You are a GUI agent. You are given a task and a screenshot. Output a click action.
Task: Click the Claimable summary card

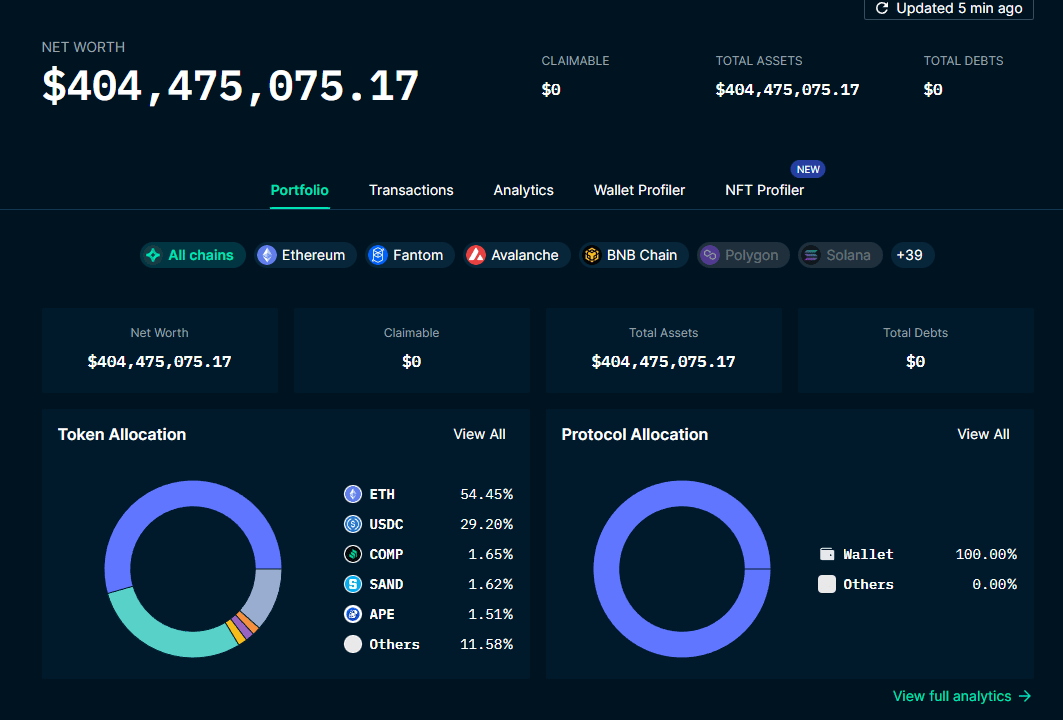pyautogui.click(x=412, y=350)
